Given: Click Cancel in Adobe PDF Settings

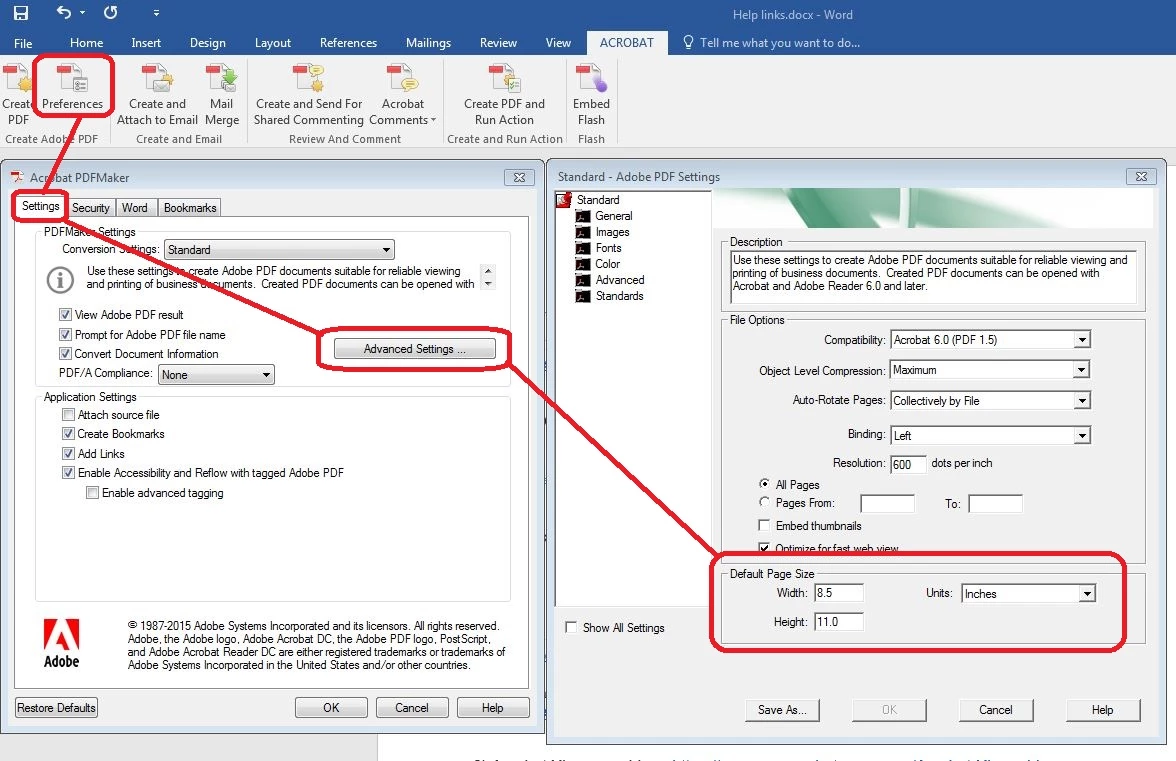Looking at the screenshot, I should coord(996,710).
